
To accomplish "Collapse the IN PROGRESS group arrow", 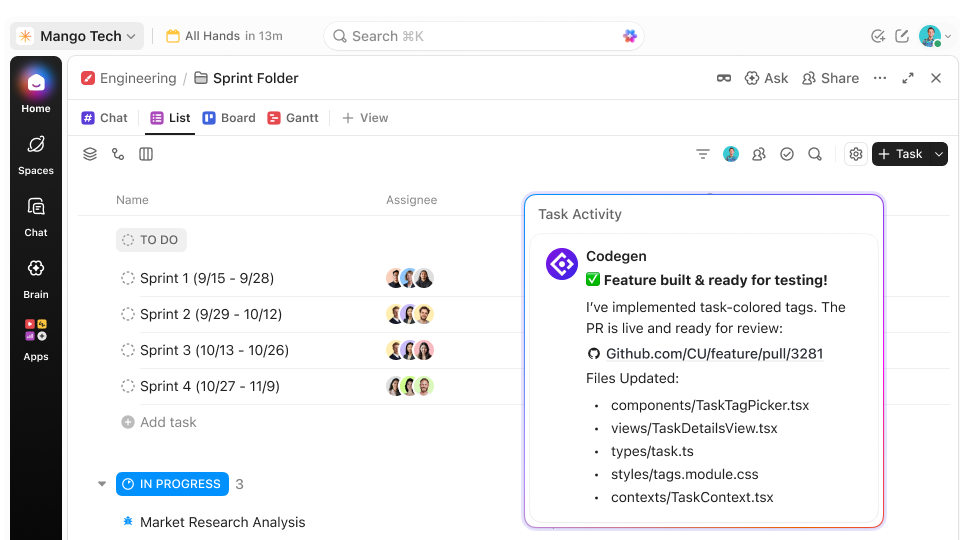I will (x=102, y=484).
